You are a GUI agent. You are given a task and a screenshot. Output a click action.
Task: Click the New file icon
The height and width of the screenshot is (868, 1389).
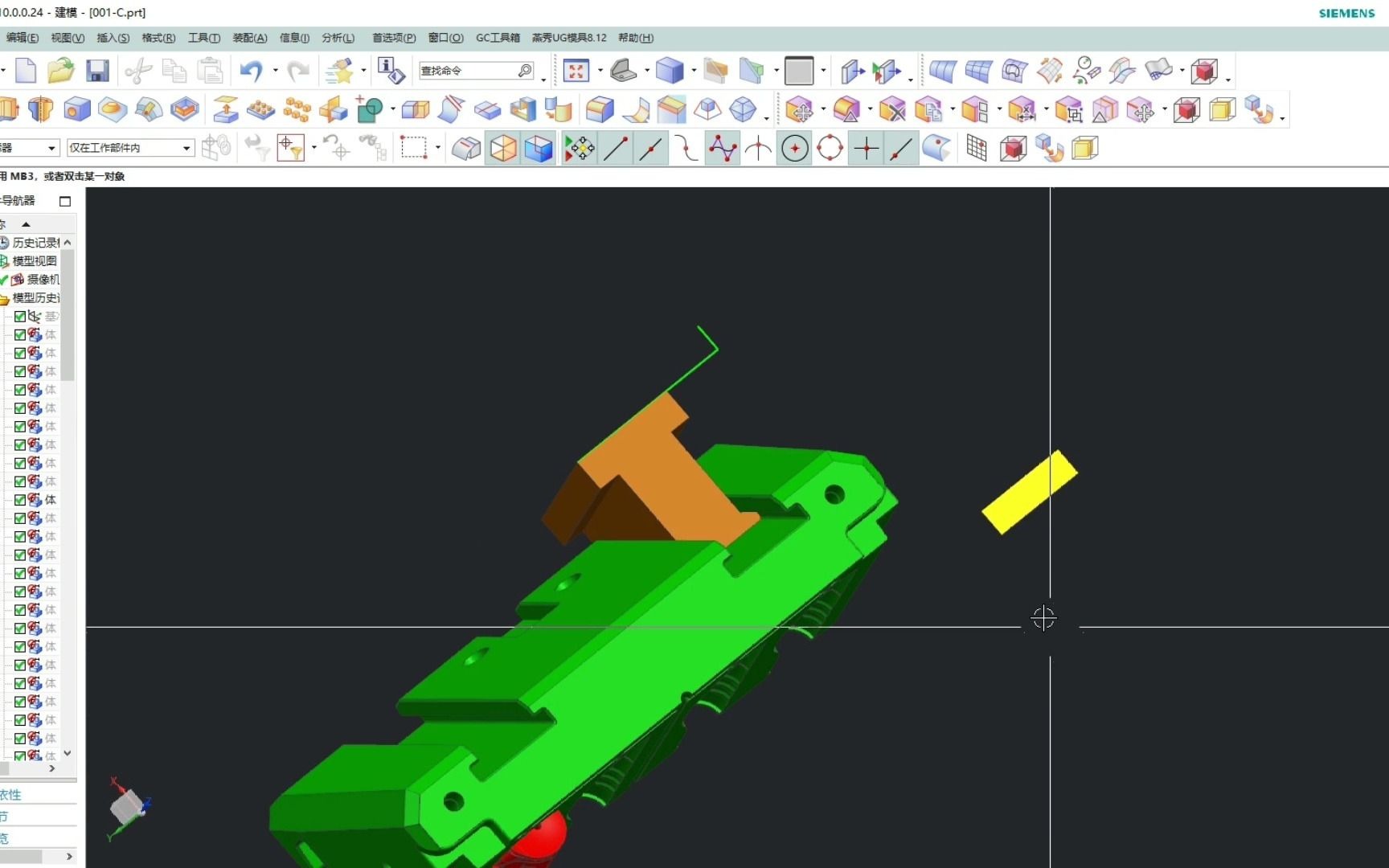tap(26, 71)
